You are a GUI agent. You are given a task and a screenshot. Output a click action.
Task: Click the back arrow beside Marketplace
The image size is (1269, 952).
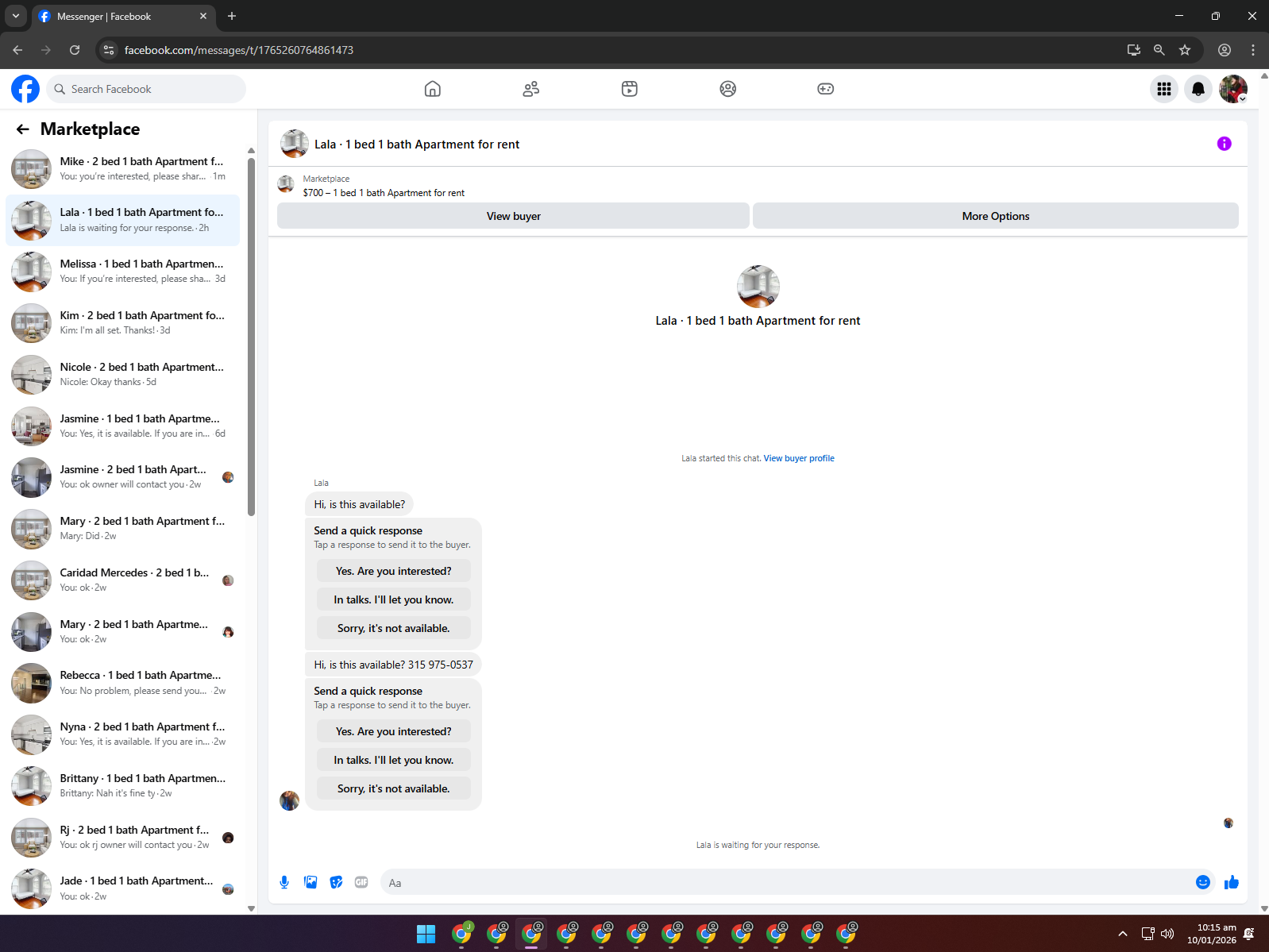coord(23,129)
